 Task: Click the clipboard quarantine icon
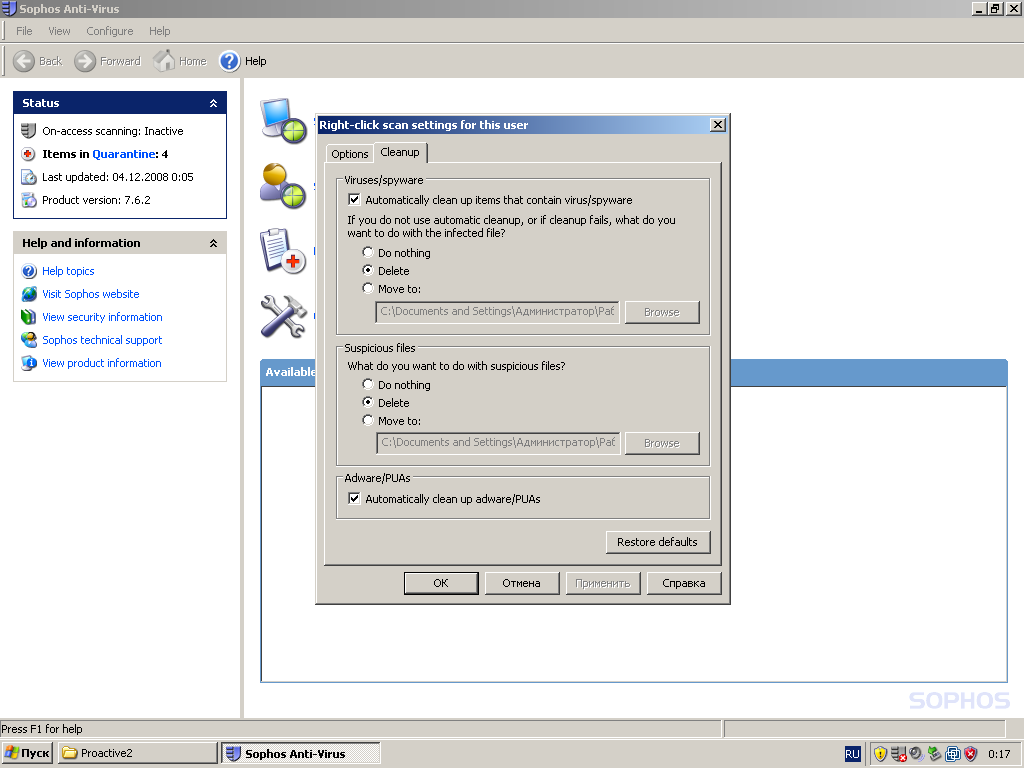283,250
